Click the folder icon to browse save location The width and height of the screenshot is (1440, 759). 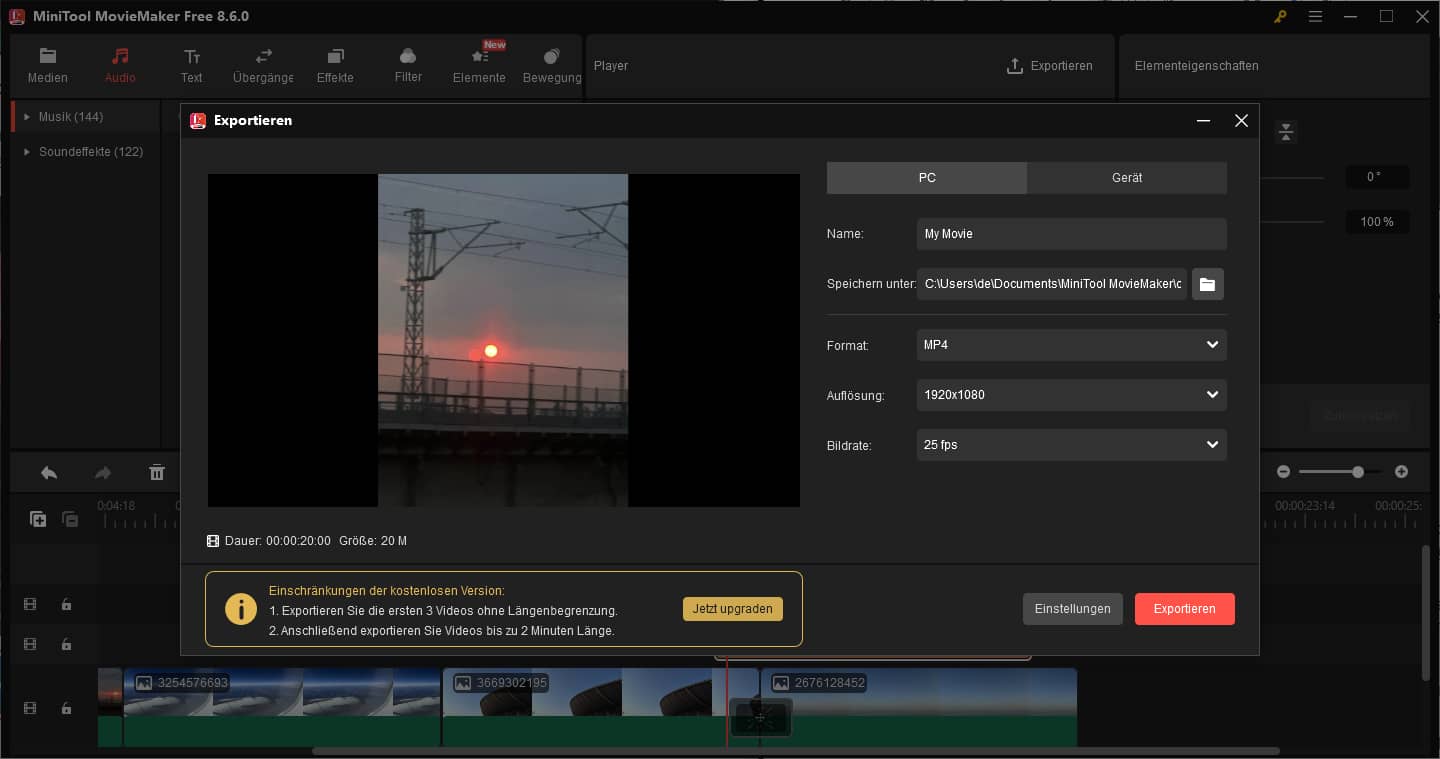coord(1207,284)
